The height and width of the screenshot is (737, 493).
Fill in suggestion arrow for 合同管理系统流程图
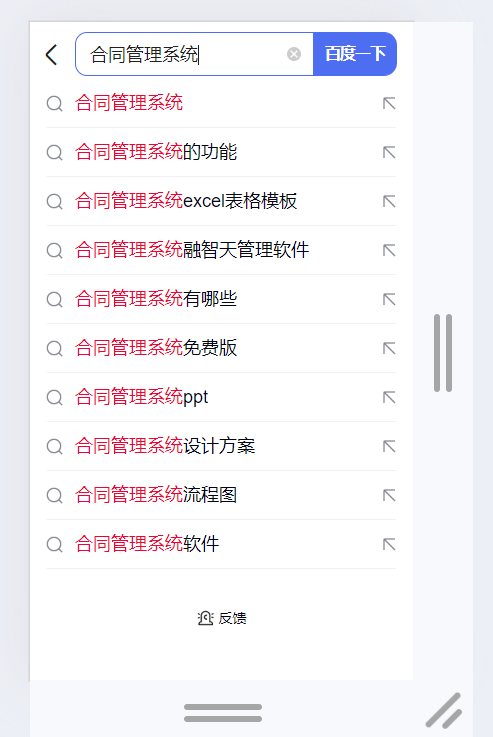click(389, 495)
